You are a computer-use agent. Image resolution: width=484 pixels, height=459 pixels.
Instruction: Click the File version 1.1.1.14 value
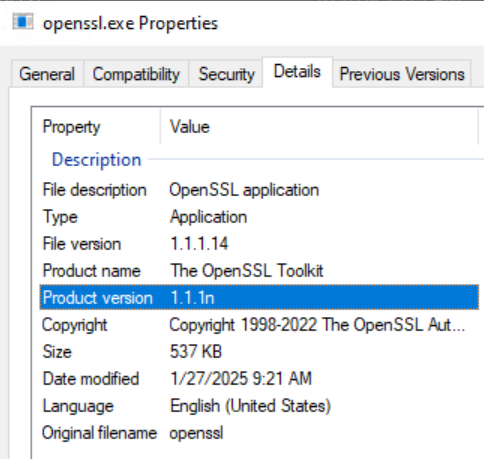click(x=199, y=244)
